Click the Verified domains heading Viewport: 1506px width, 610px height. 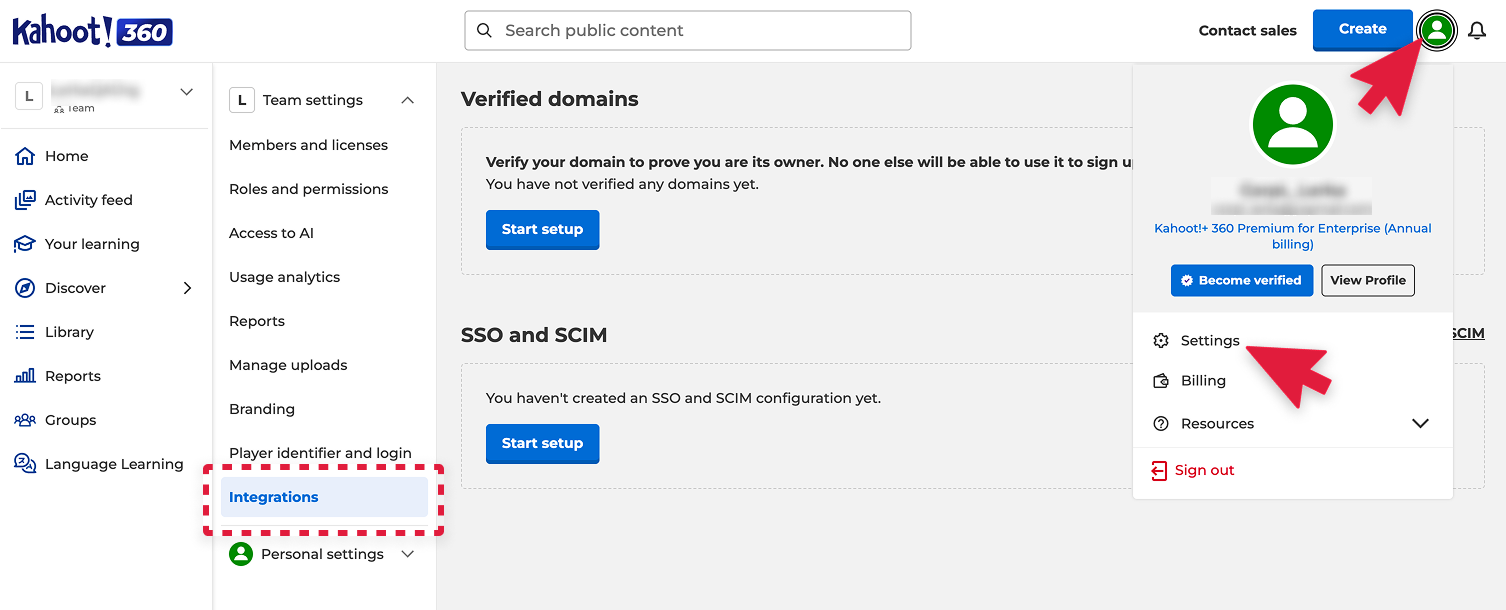point(550,99)
